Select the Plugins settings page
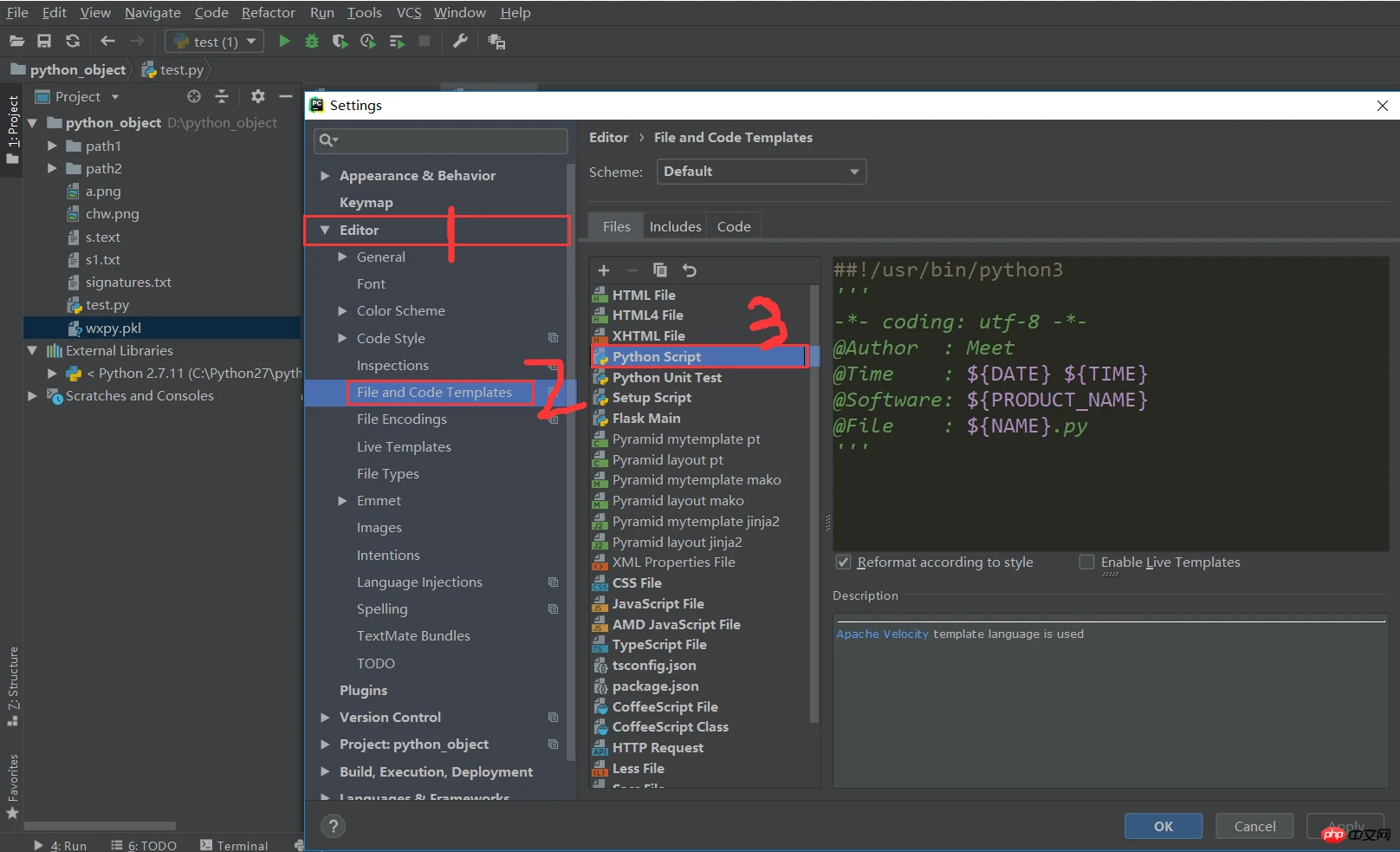1400x852 pixels. point(363,690)
